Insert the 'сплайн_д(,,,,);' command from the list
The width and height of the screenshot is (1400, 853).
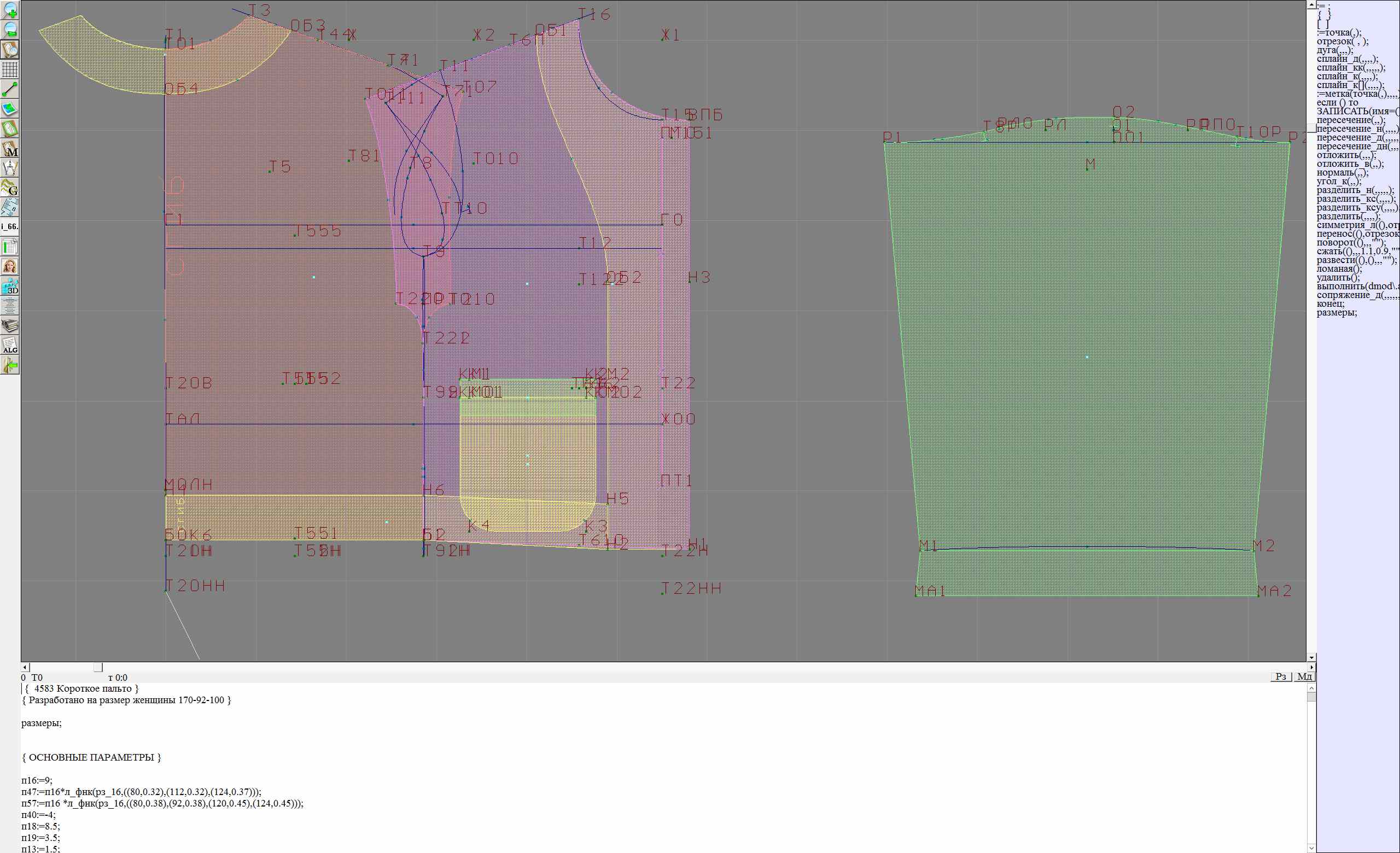click(1347, 59)
